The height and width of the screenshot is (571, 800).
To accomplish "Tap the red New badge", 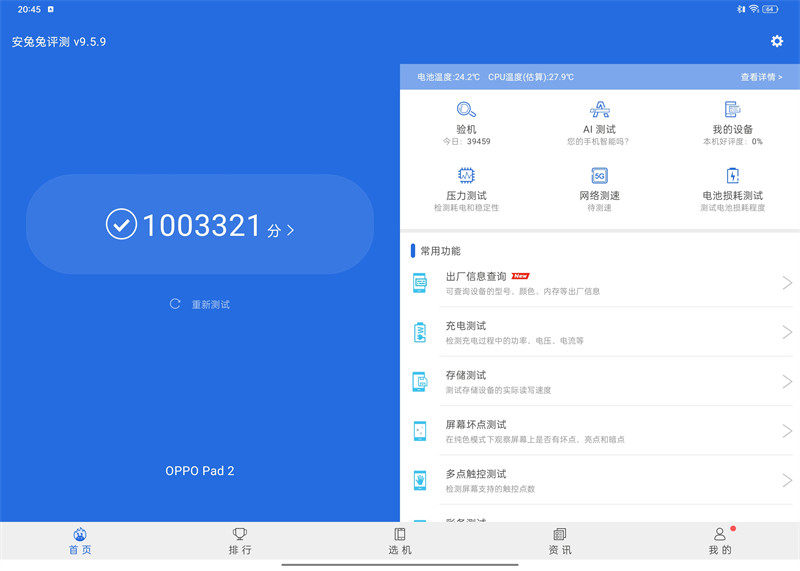I will (520, 276).
